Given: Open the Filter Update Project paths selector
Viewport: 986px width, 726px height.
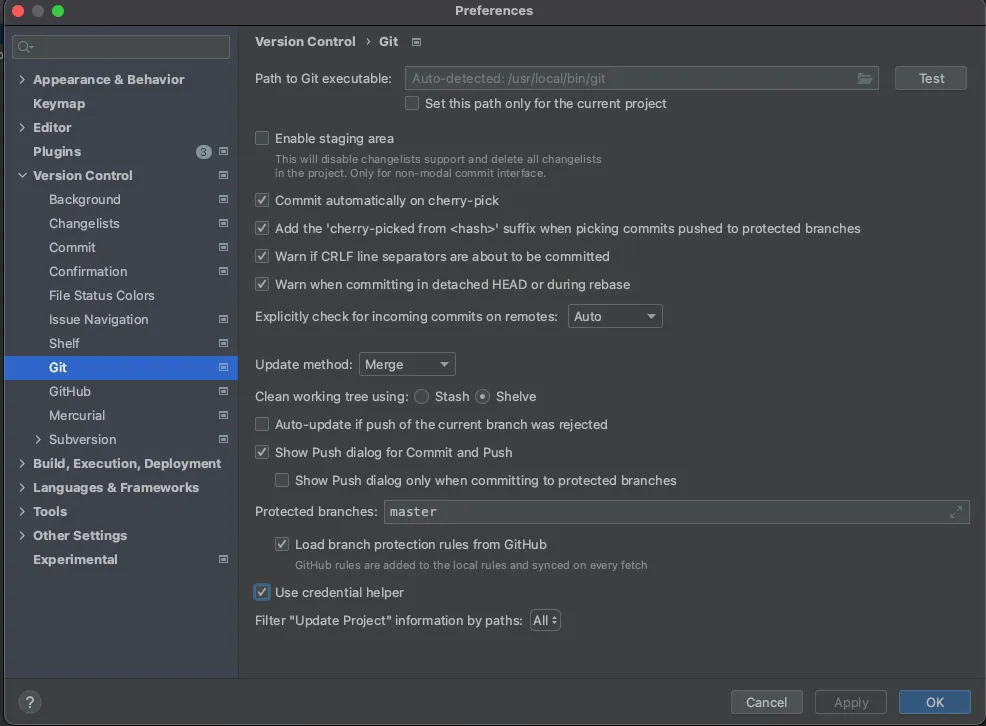Looking at the screenshot, I should (545, 621).
